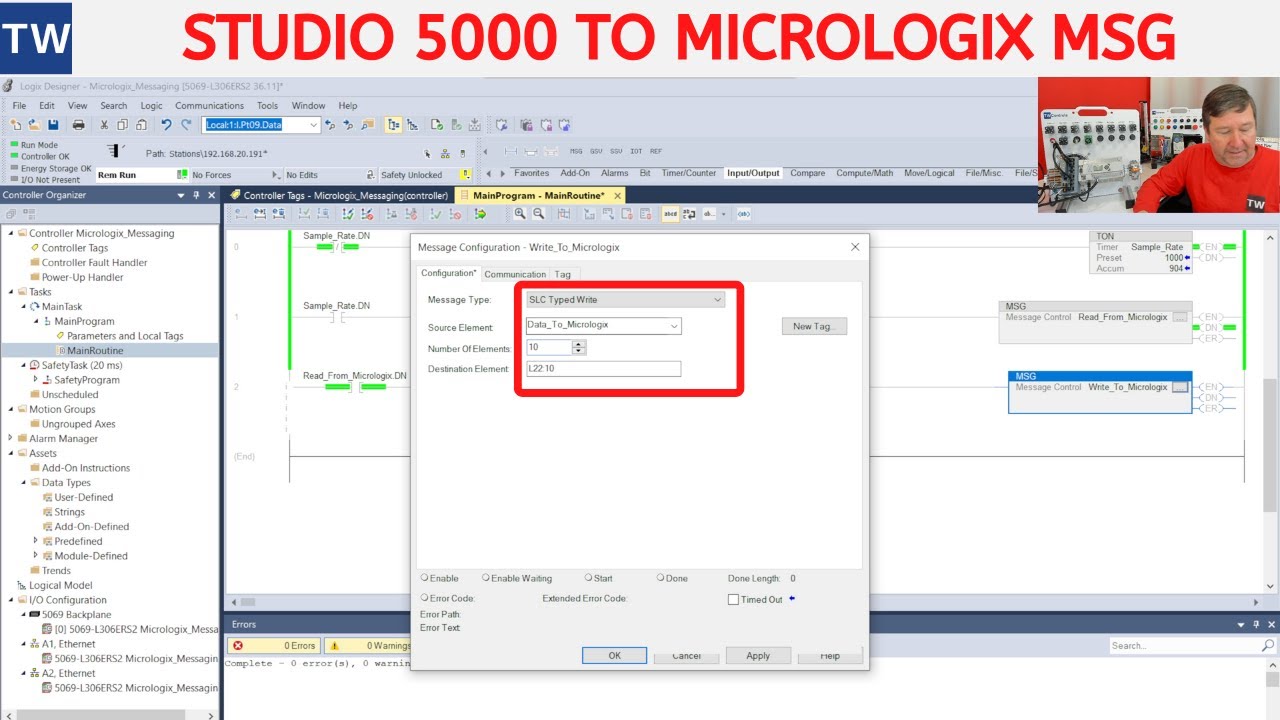The height and width of the screenshot is (720, 1280).
Task: Click the MSG instruction toolbar icon
Action: (x=575, y=151)
